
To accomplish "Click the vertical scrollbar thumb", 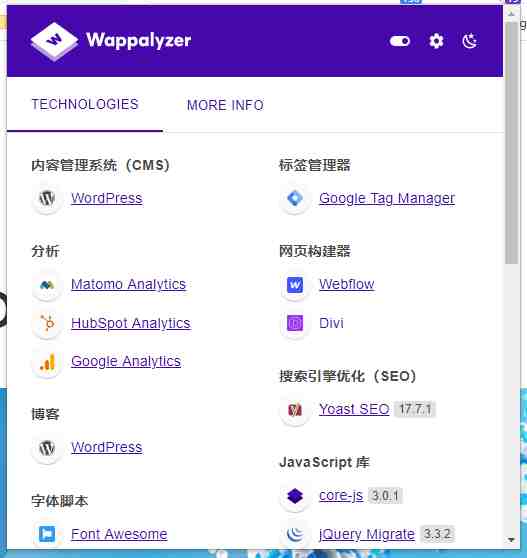I will tap(512, 142).
